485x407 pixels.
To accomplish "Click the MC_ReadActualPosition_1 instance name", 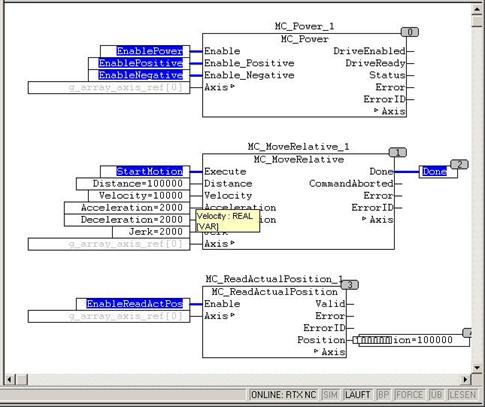I will [x=274, y=279].
